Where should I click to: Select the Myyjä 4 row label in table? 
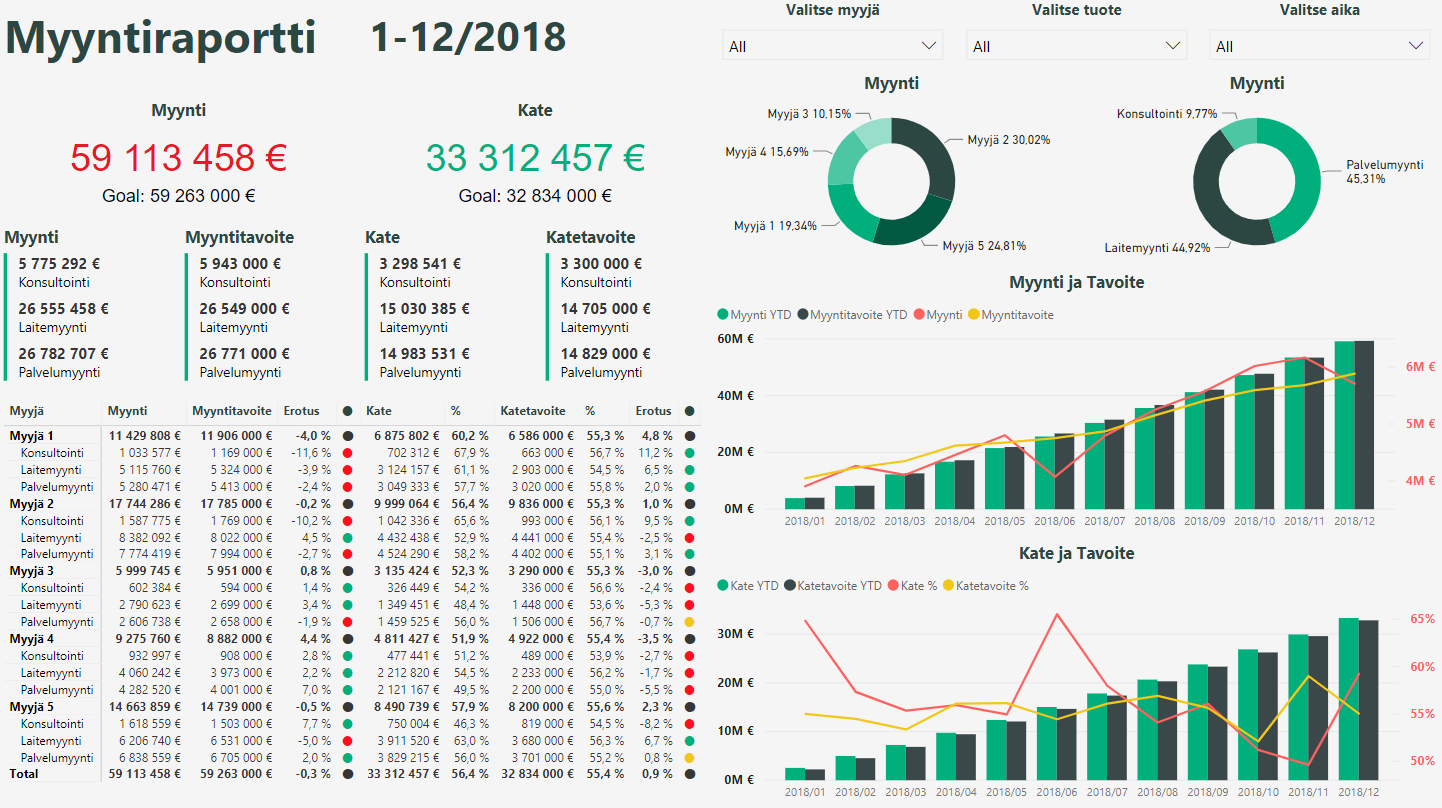point(32,639)
